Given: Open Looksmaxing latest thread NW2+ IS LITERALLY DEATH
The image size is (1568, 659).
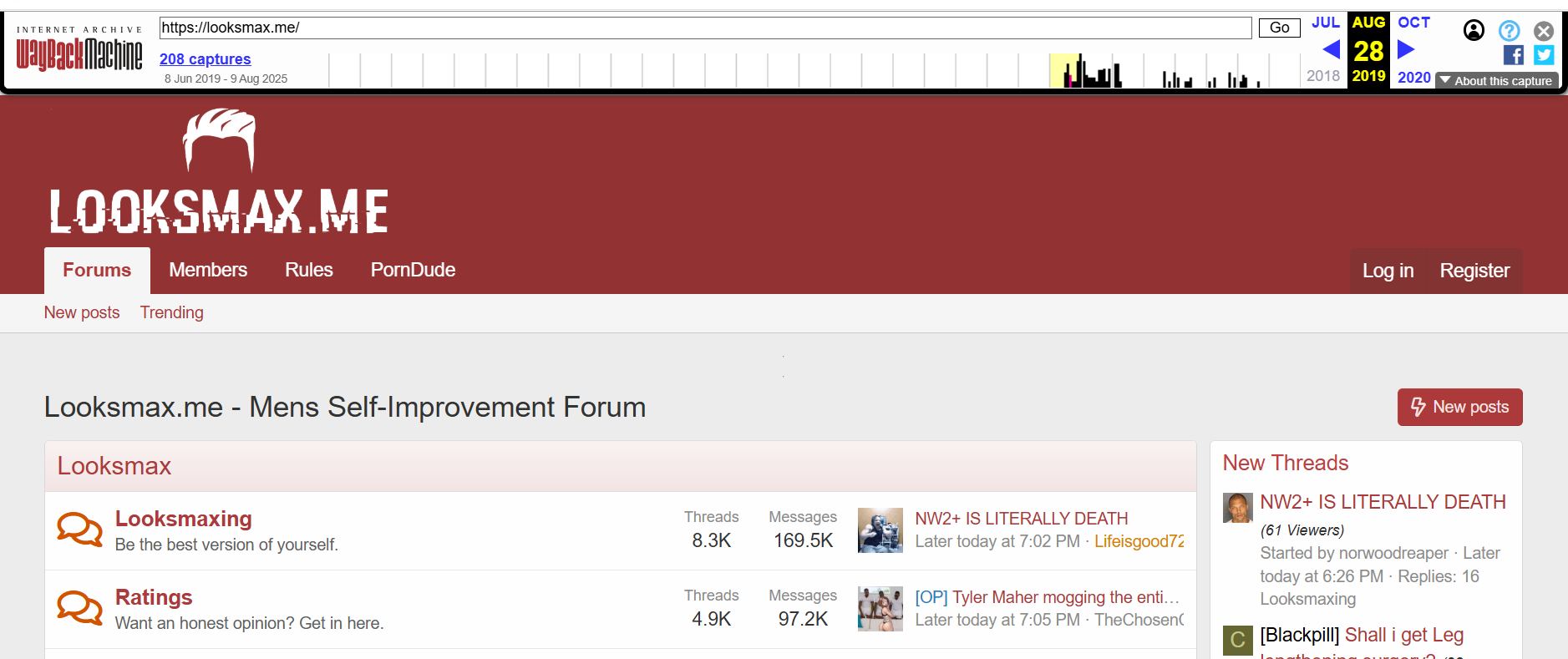Looking at the screenshot, I should pos(1022,519).
